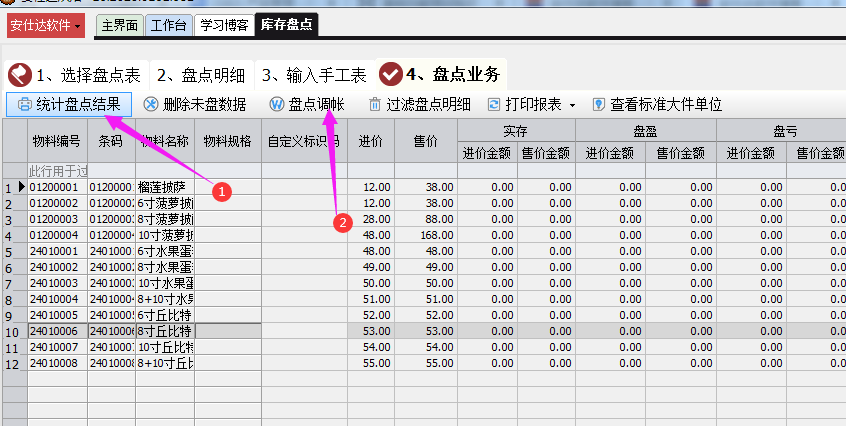Viewport: 846px width, 426px height.
Task: Click 进价金额 header under 实存
Action: click(487, 153)
